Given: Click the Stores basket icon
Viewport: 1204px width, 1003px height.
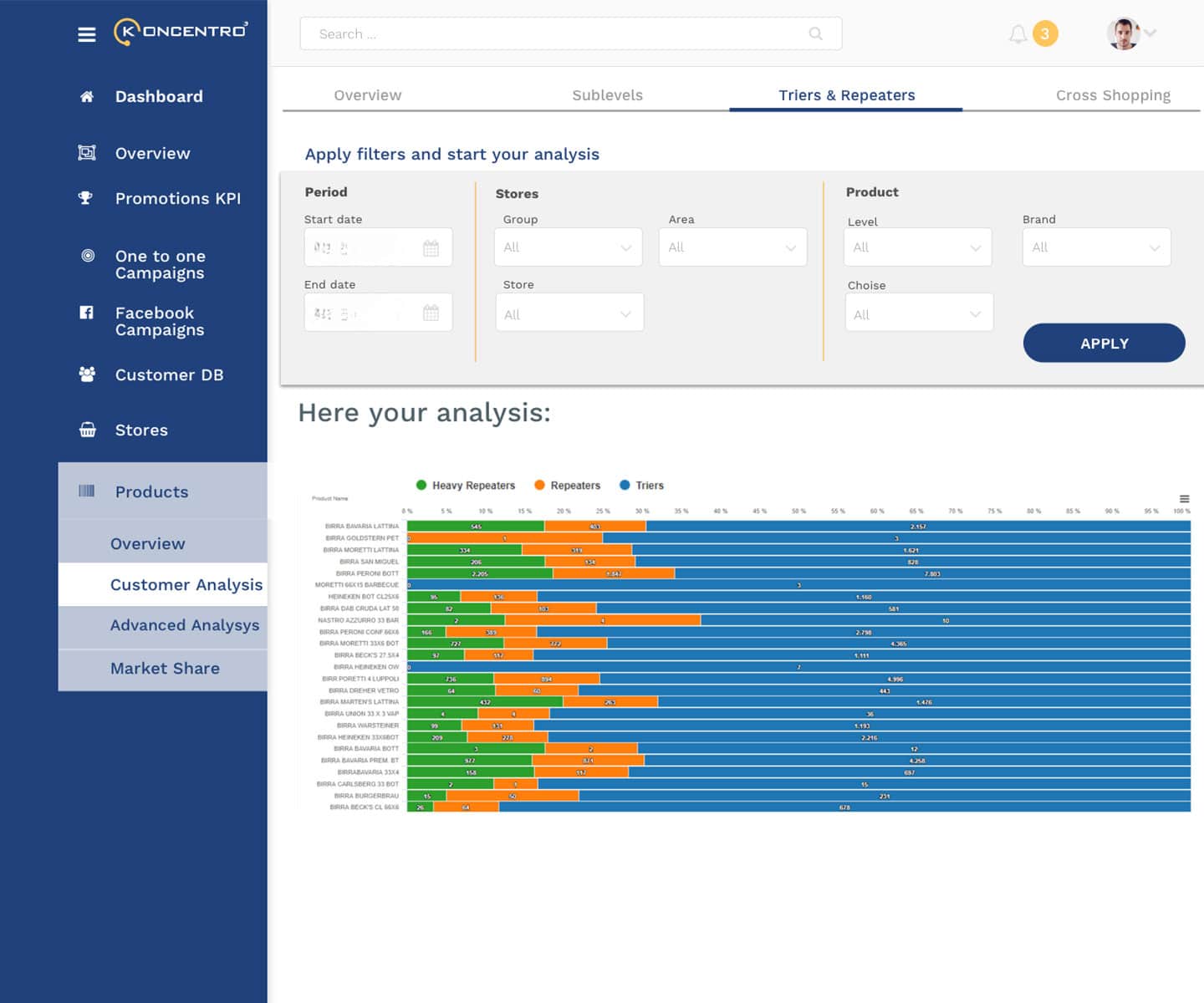Looking at the screenshot, I should (x=87, y=430).
